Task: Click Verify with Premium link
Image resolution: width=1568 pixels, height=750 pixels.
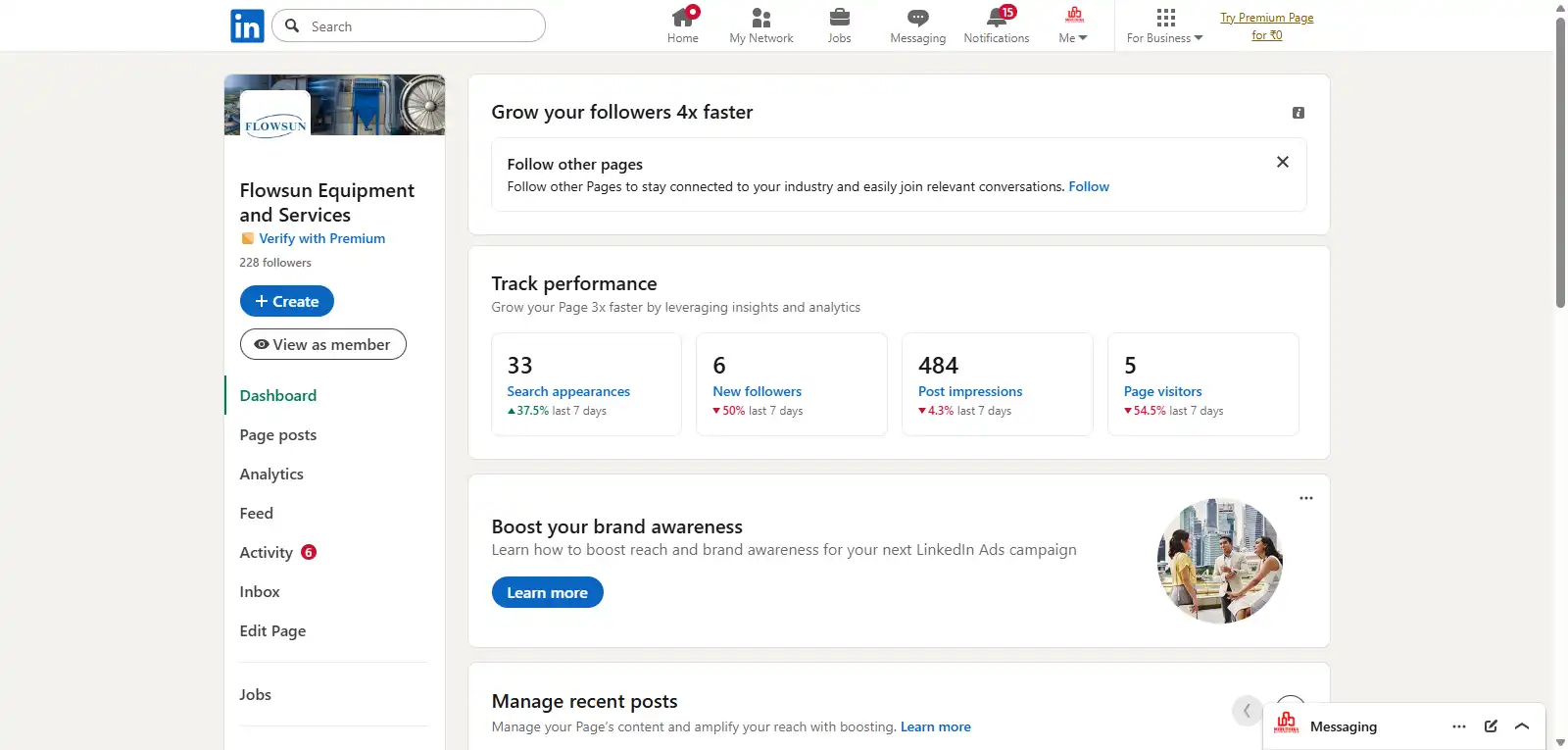Action: click(321, 238)
